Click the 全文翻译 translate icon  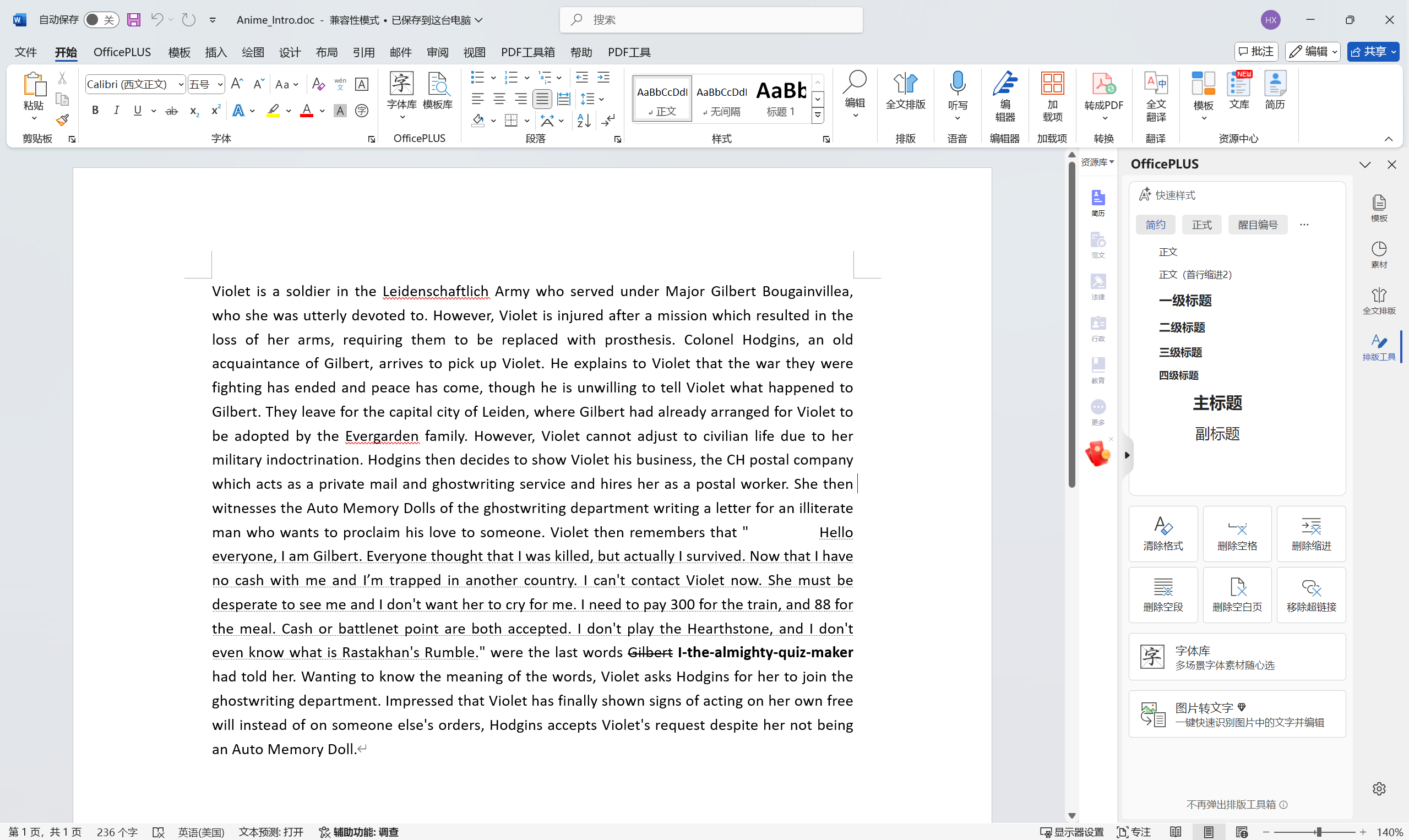[x=1156, y=96]
